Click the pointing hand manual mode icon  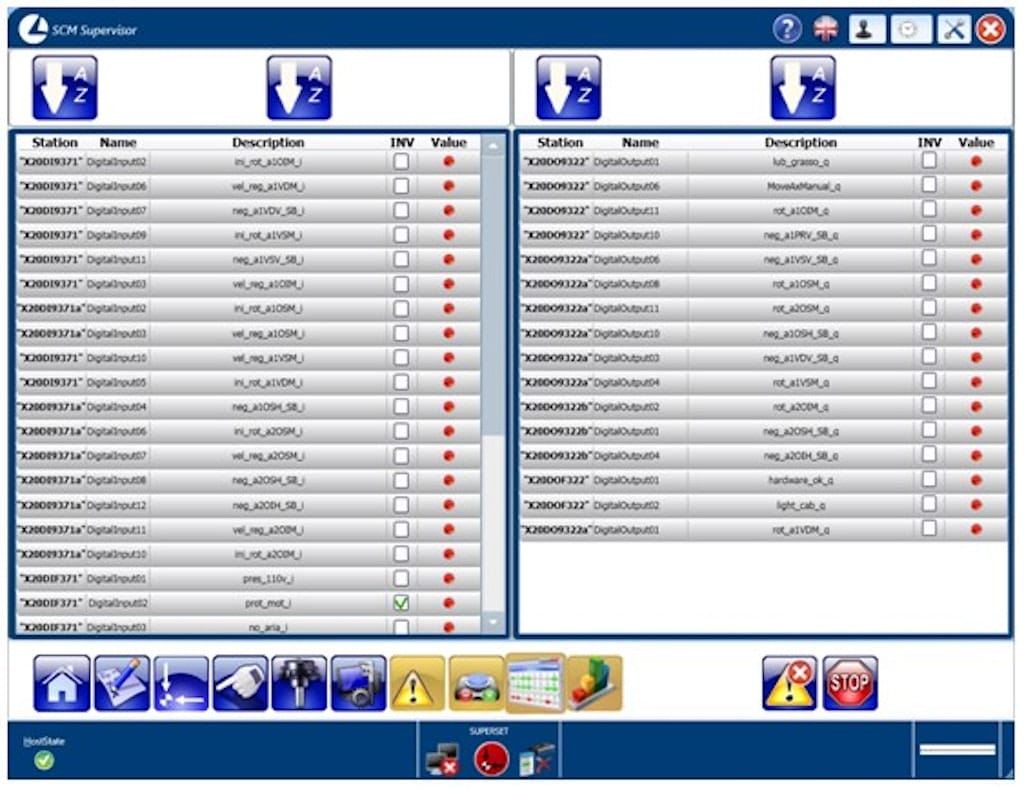pyautogui.click(x=240, y=684)
